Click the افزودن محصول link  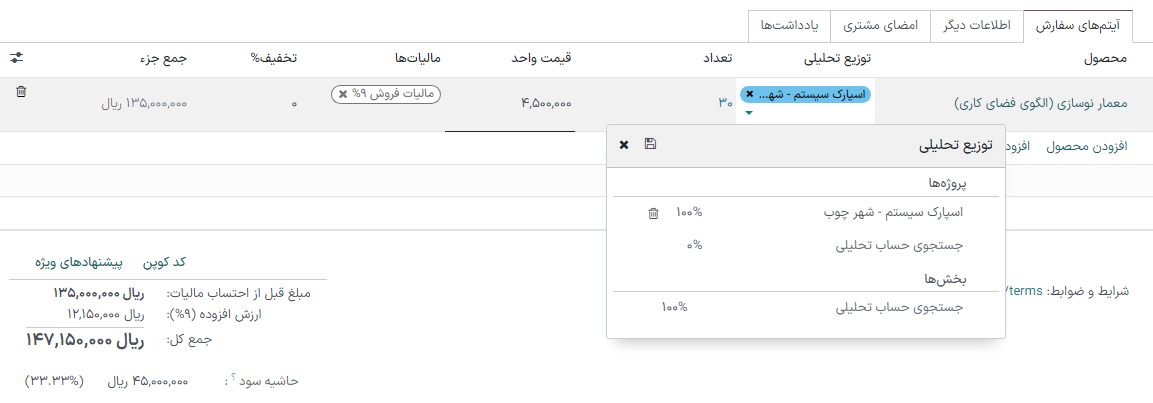click(1087, 146)
